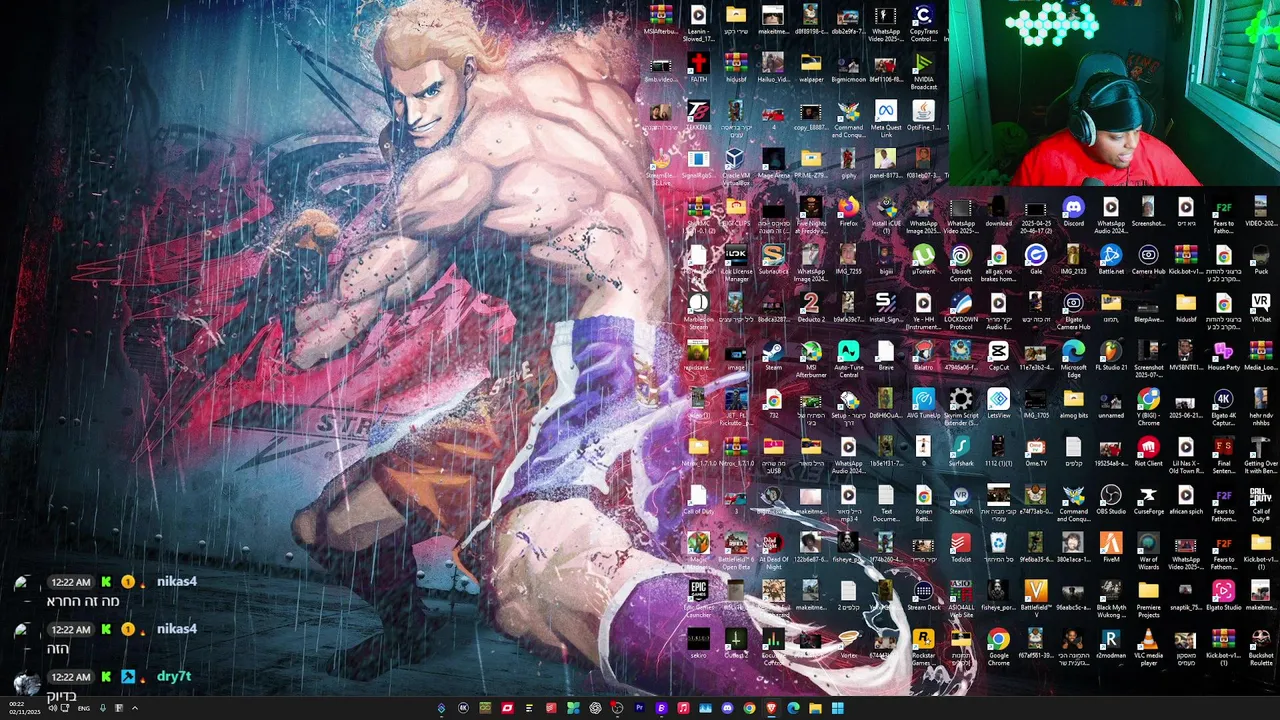Expand the system tray hidden icons chevron
Screen dimensions: 1280x720
[134, 708]
